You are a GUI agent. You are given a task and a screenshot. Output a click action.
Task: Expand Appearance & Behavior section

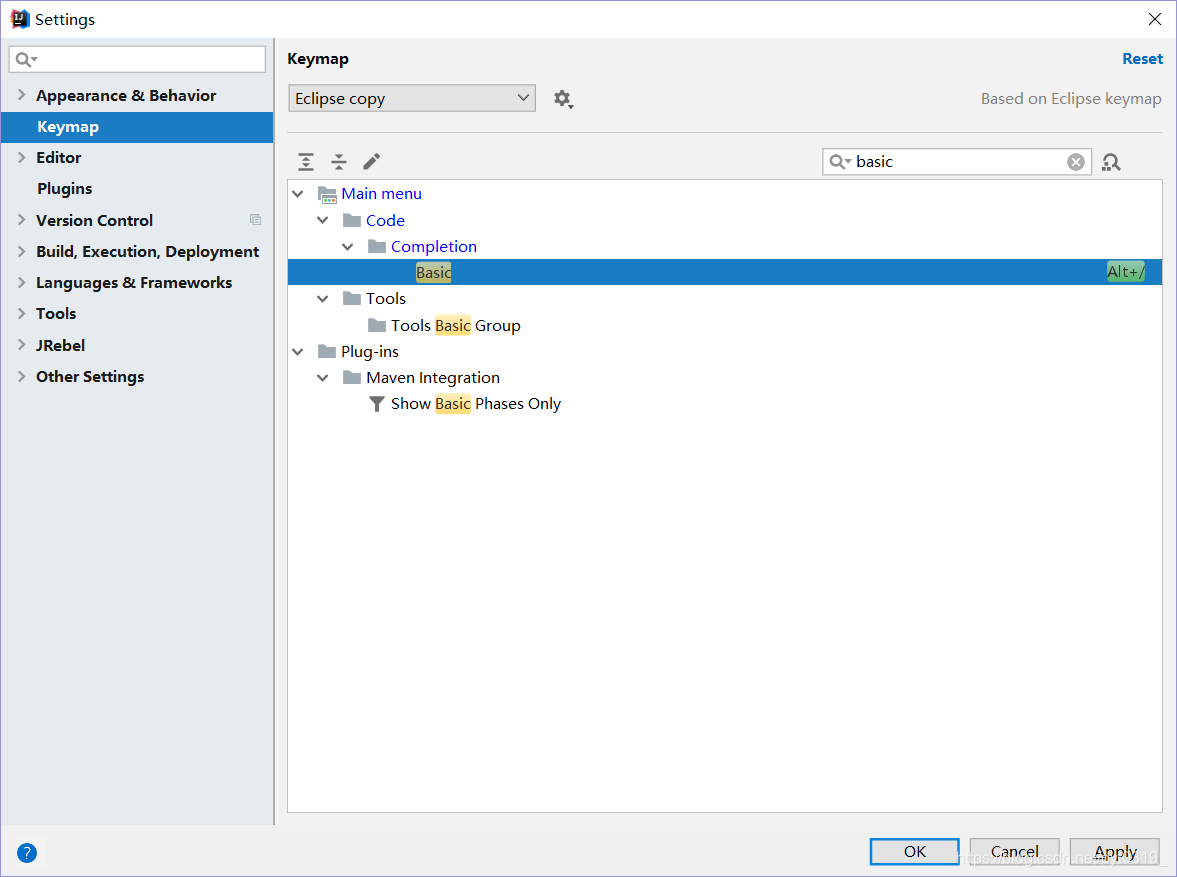22,95
